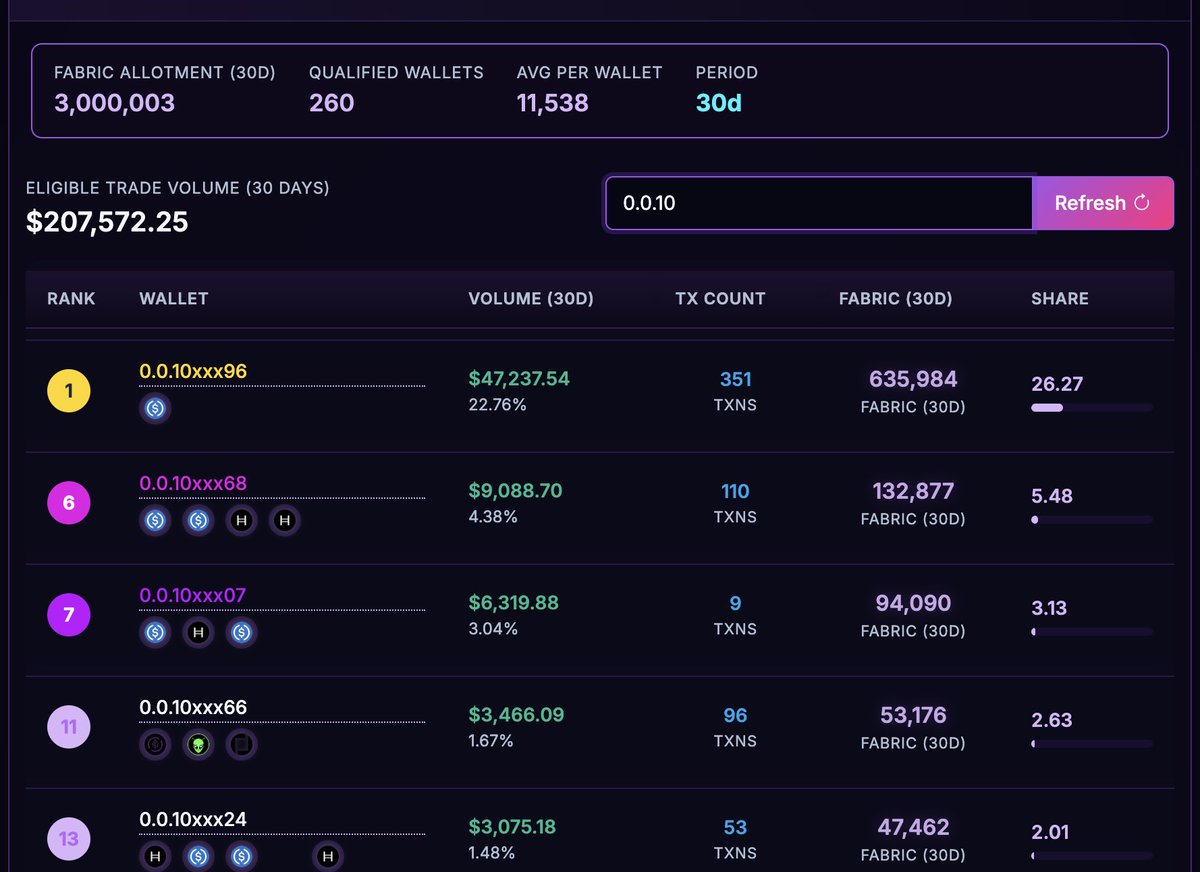Click the volume amount $3,466.09
The image size is (1200, 872).
tap(516, 715)
